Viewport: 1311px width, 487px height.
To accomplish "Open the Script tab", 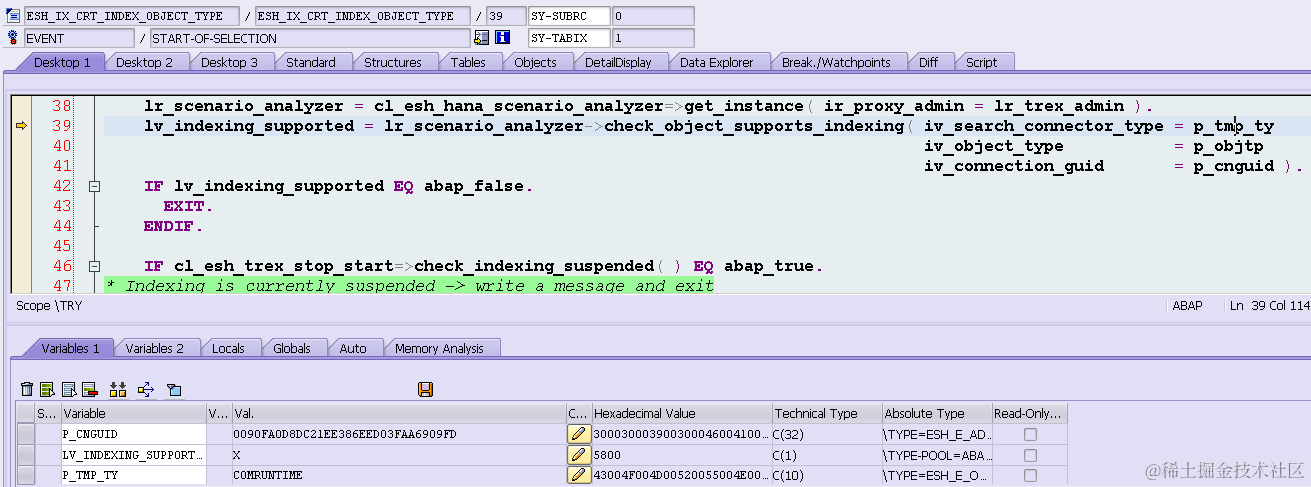I will [x=981, y=62].
